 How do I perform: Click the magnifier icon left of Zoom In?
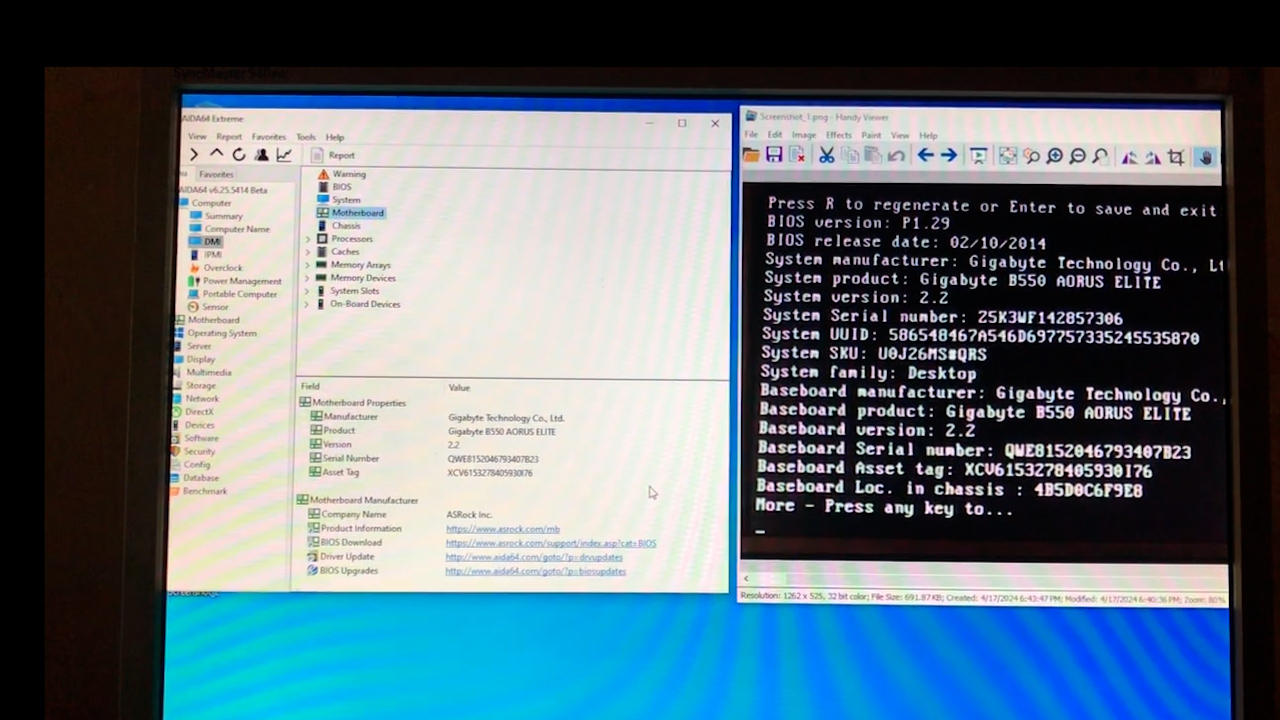point(1031,156)
